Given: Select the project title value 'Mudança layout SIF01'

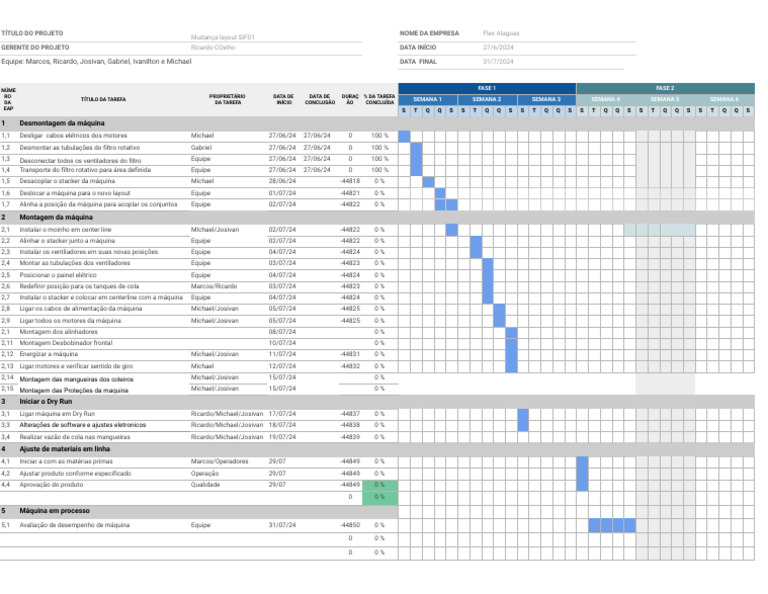Looking at the screenshot, I should [x=222, y=37].
